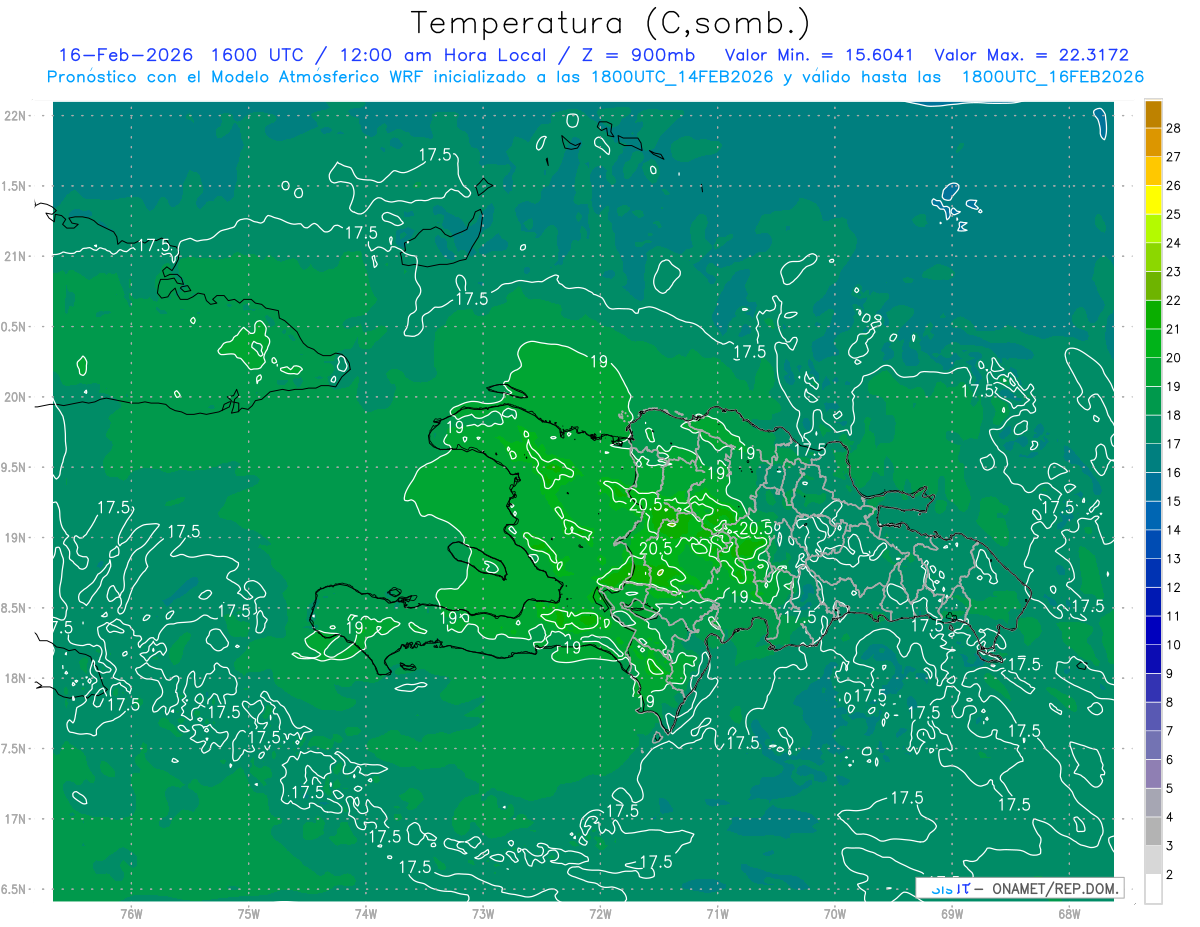This screenshot has width=1200, height=927.
Task: Click the '69W' longitude axis label
Action: coord(952,913)
